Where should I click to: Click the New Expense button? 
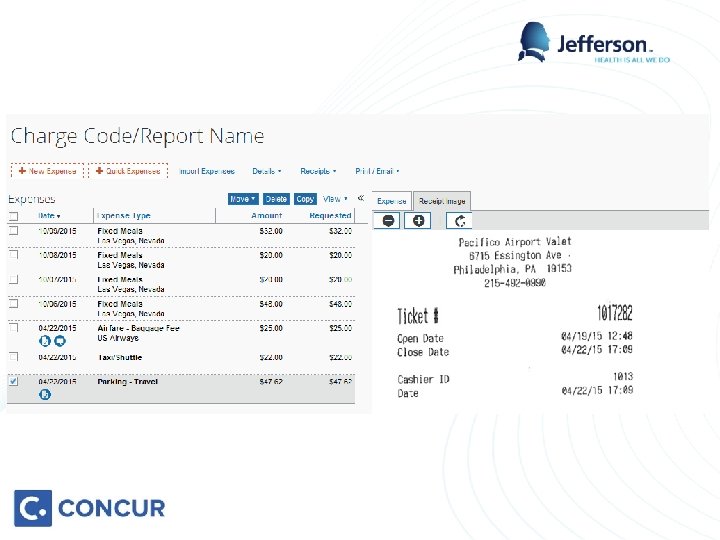pos(47,171)
